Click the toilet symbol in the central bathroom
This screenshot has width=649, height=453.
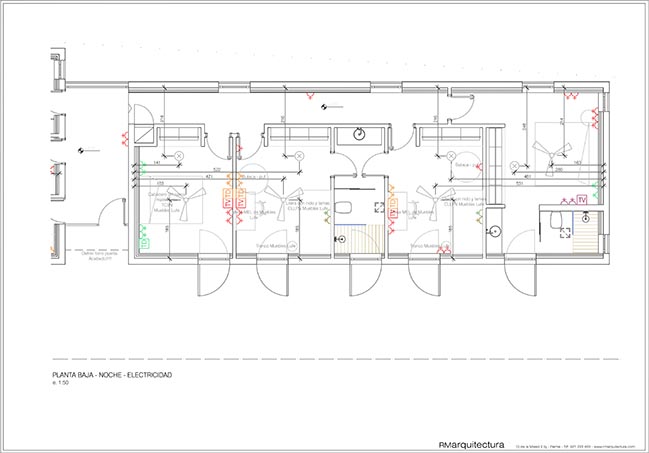[x=342, y=207]
